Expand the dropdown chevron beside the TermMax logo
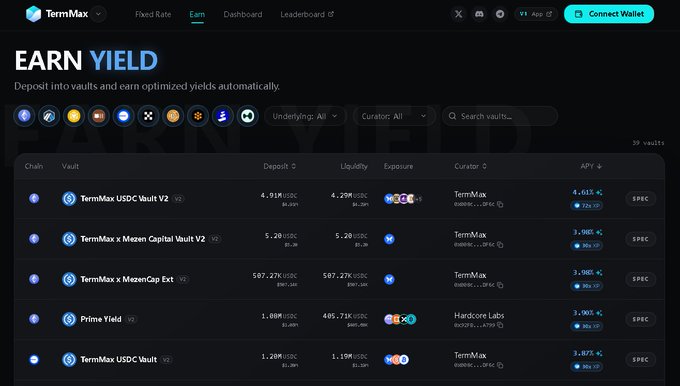Screen dimensions: 680x386 [x=98, y=14]
